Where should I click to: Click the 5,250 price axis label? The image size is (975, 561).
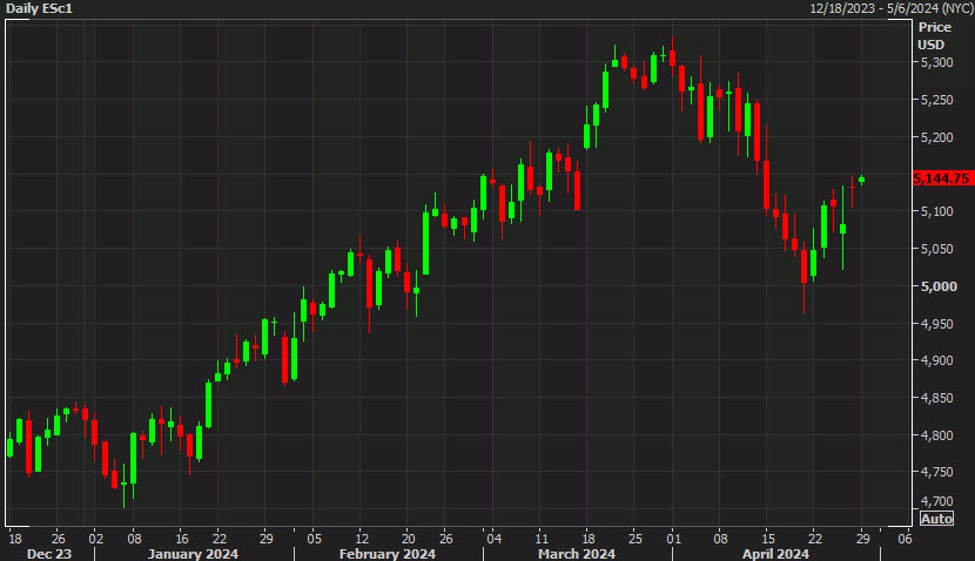click(936, 100)
